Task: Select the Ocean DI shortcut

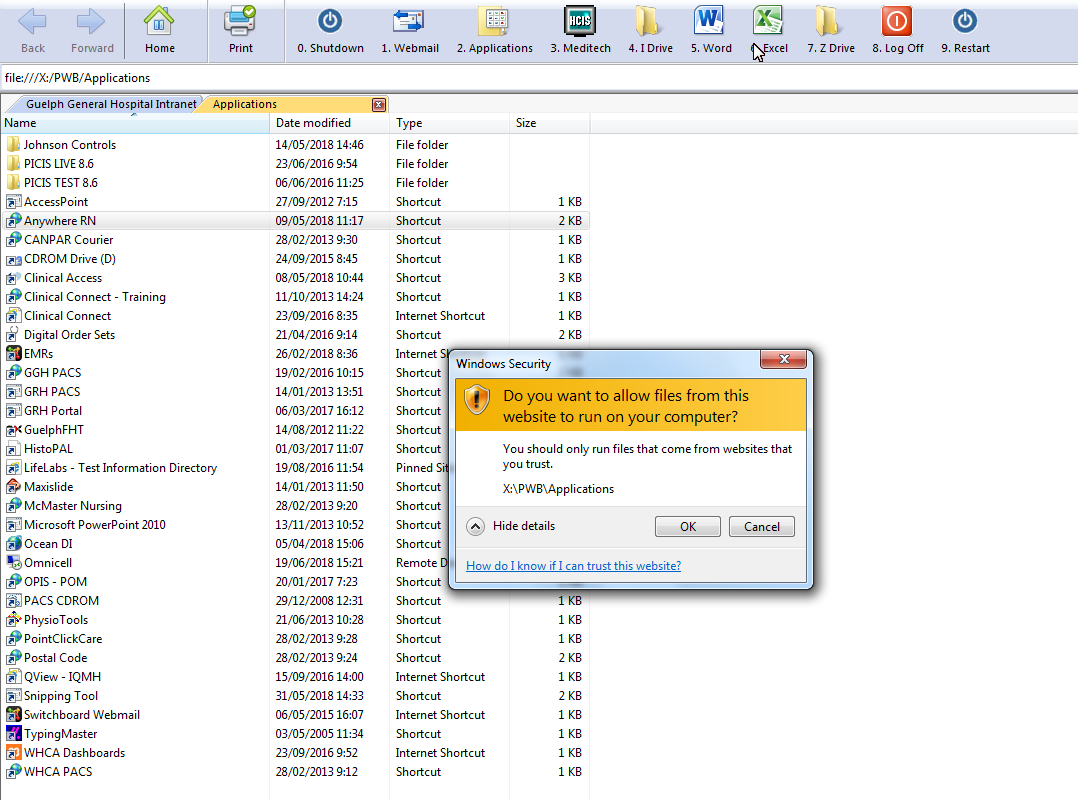Action: [48, 544]
